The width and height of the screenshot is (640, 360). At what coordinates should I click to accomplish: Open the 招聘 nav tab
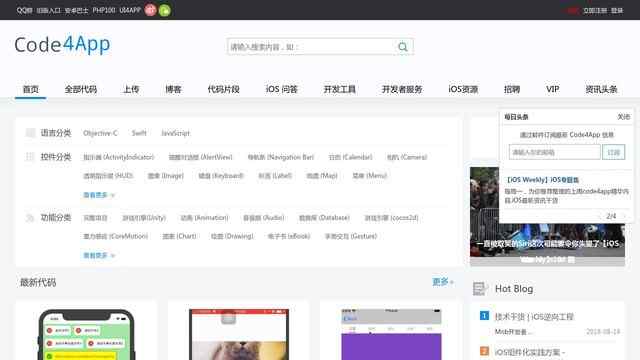[x=512, y=89]
